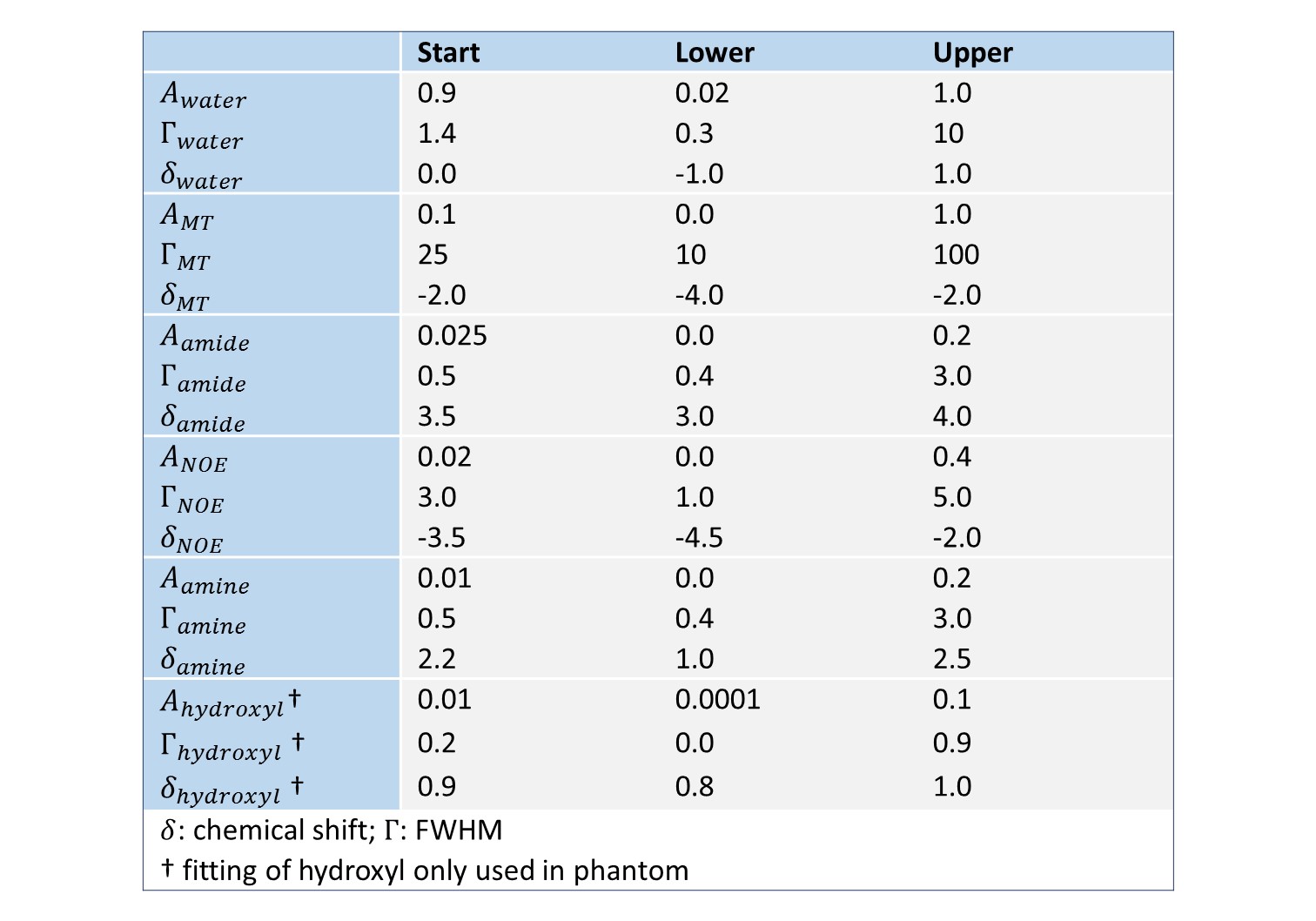
Task: Select the A amide start value 0.025
Action: 452,336
